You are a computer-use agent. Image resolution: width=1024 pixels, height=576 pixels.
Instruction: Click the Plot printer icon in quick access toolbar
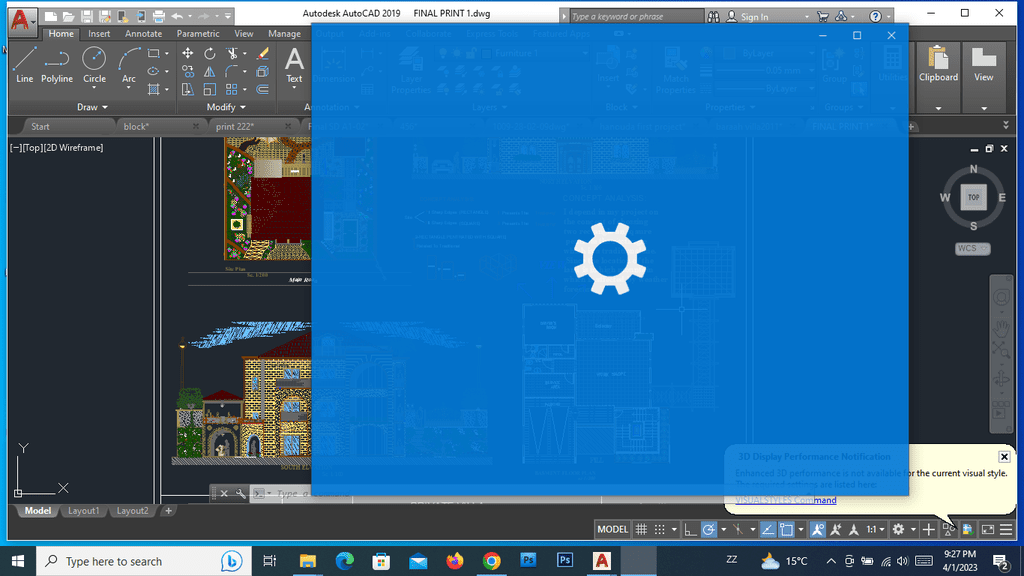[x=159, y=16]
